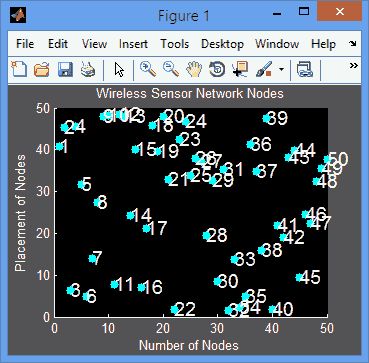Select node marker labeled 42
This screenshot has width=369, height=363.
(x=283, y=237)
